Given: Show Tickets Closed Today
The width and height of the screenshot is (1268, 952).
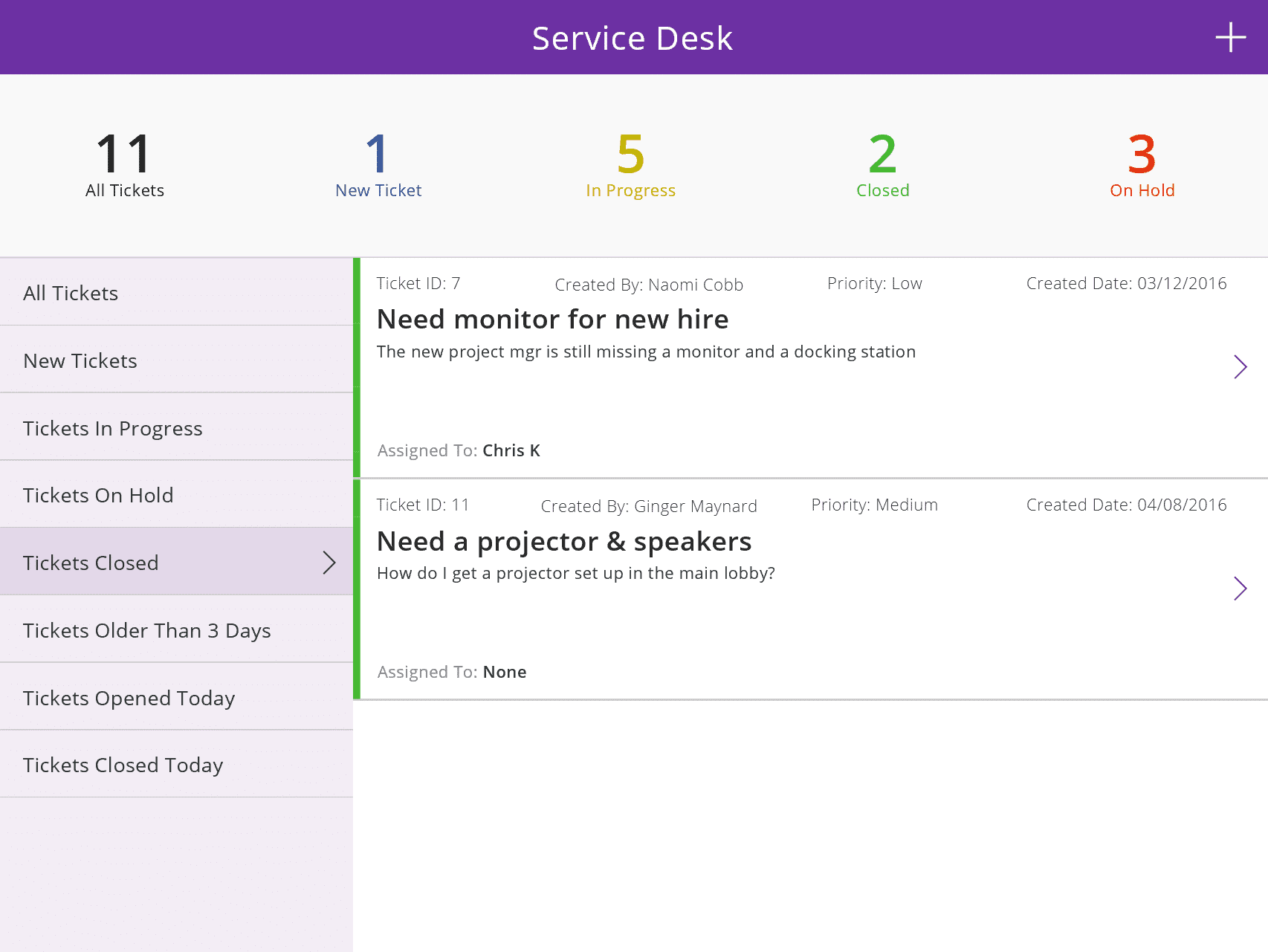Looking at the screenshot, I should pos(176,764).
